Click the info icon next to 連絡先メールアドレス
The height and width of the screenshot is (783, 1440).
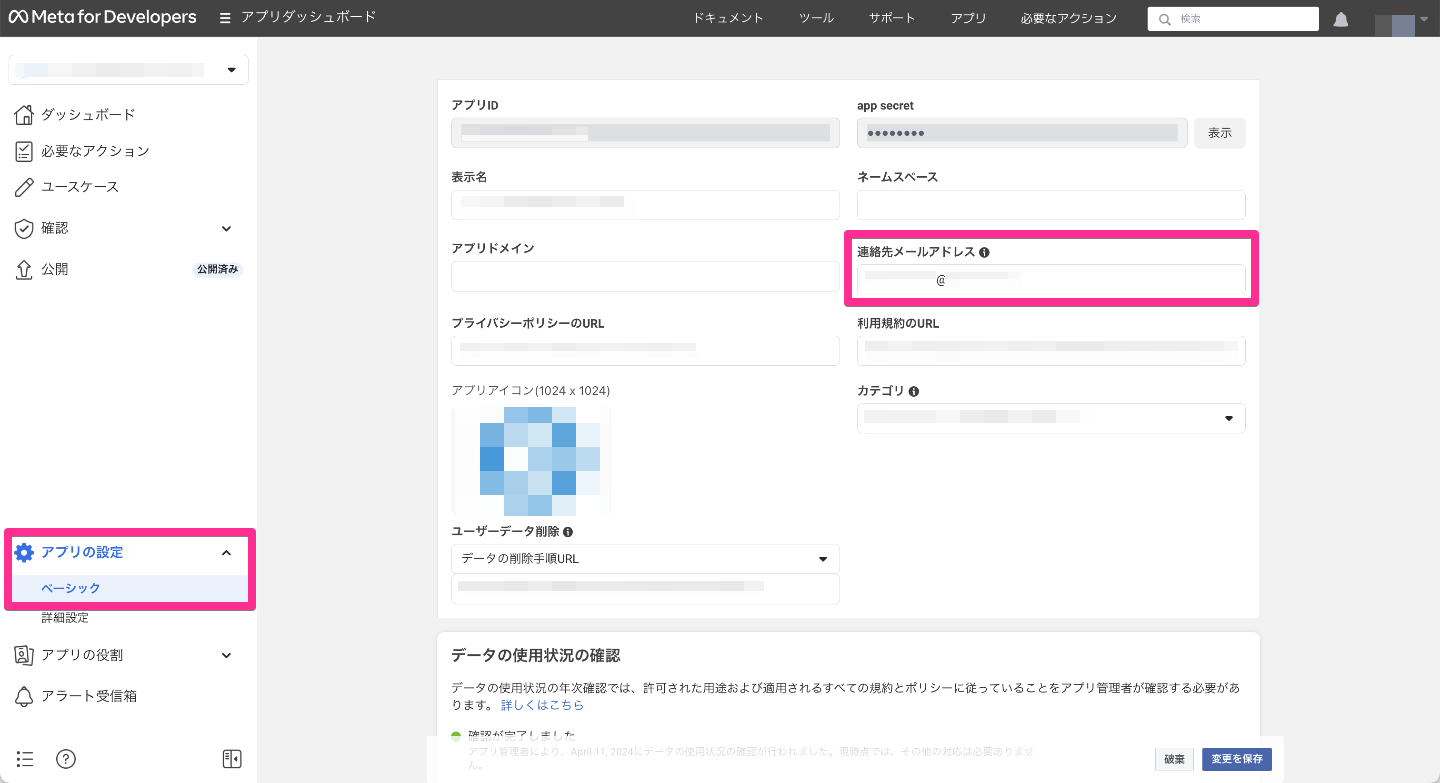point(984,252)
